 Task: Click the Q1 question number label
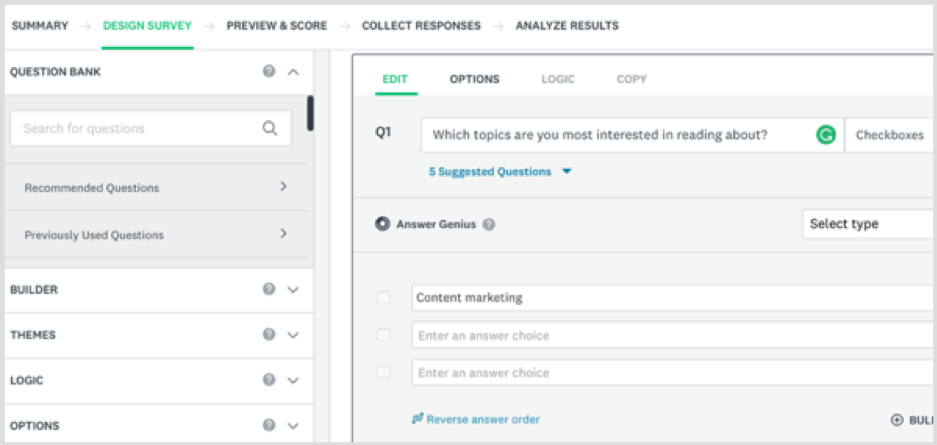(383, 133)
